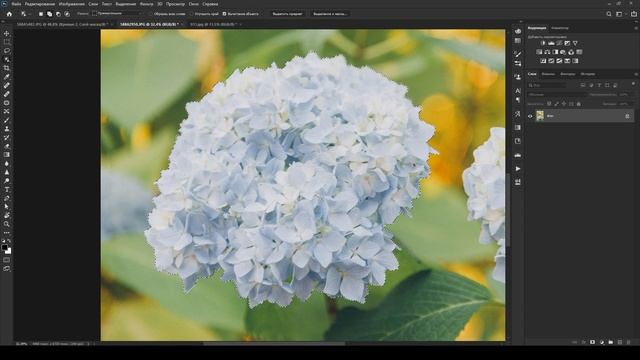Open the layer fill dropdown
This screenshot has width=640, height=360.
[626, 104]
